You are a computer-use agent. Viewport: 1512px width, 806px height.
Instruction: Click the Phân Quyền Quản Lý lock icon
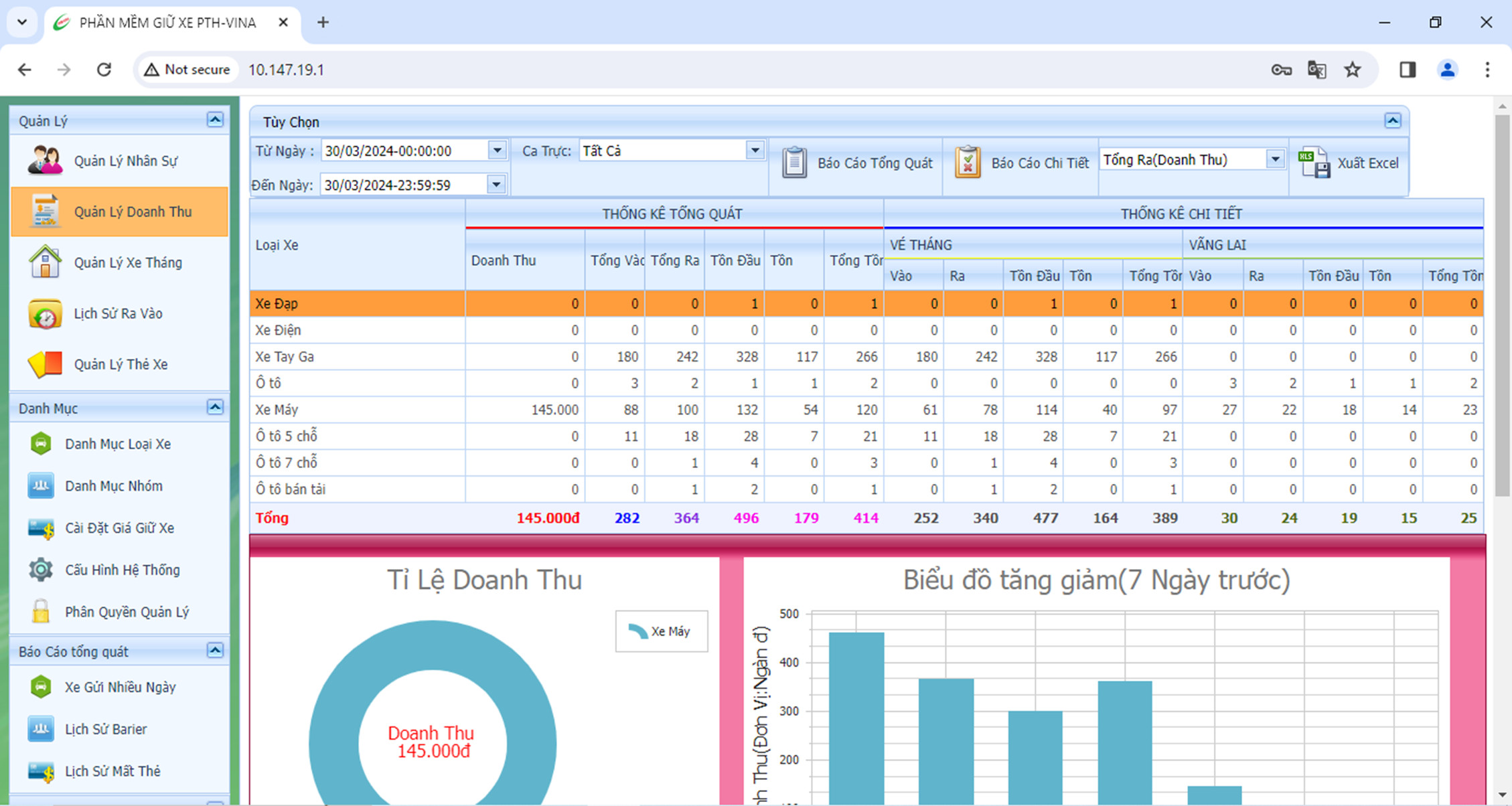pyautogui.click(x=40, y=612)
